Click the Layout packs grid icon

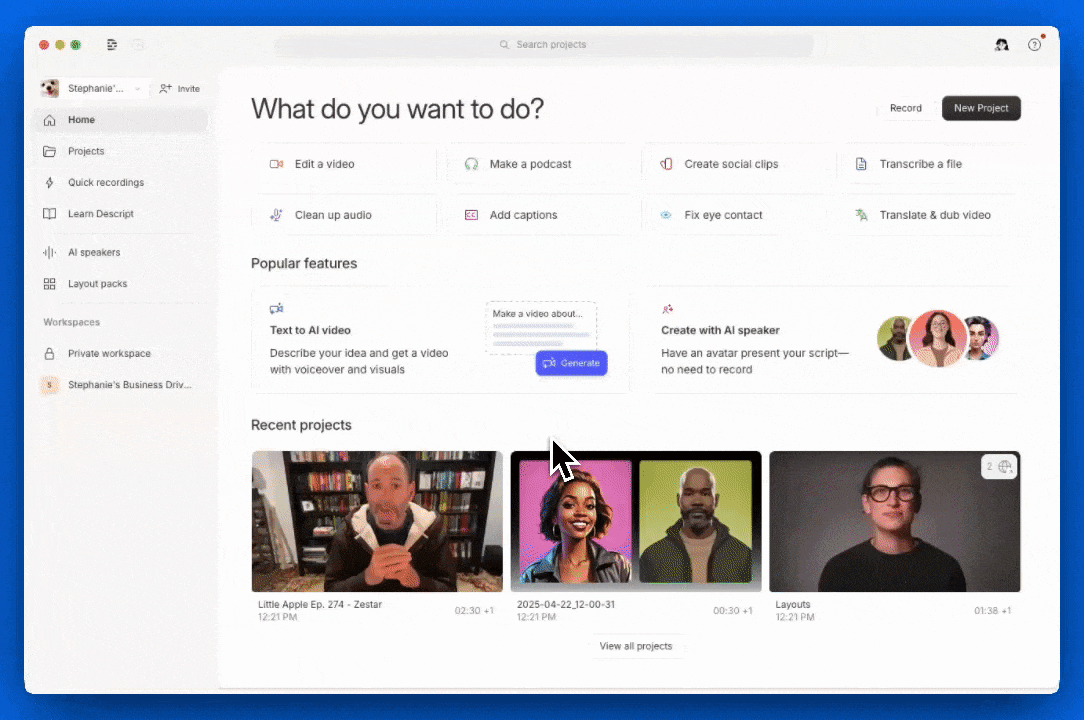pyautogui.click(x=50, y=284)
